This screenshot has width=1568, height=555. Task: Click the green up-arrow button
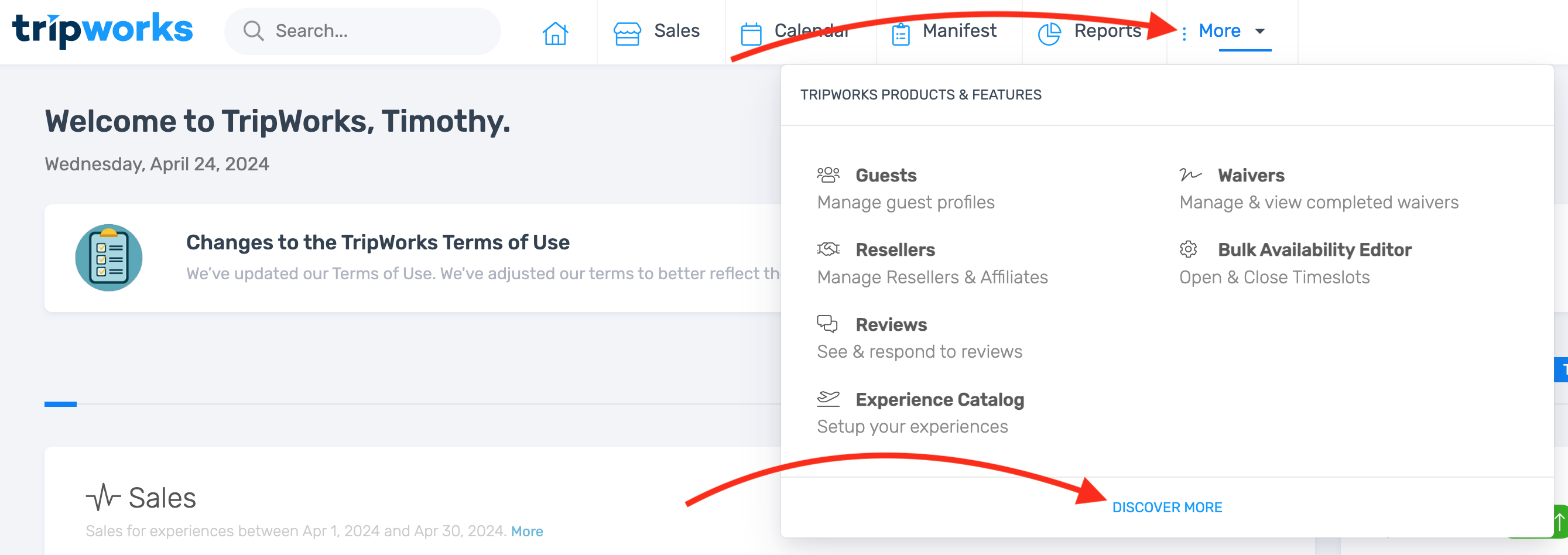[1559, 522]
